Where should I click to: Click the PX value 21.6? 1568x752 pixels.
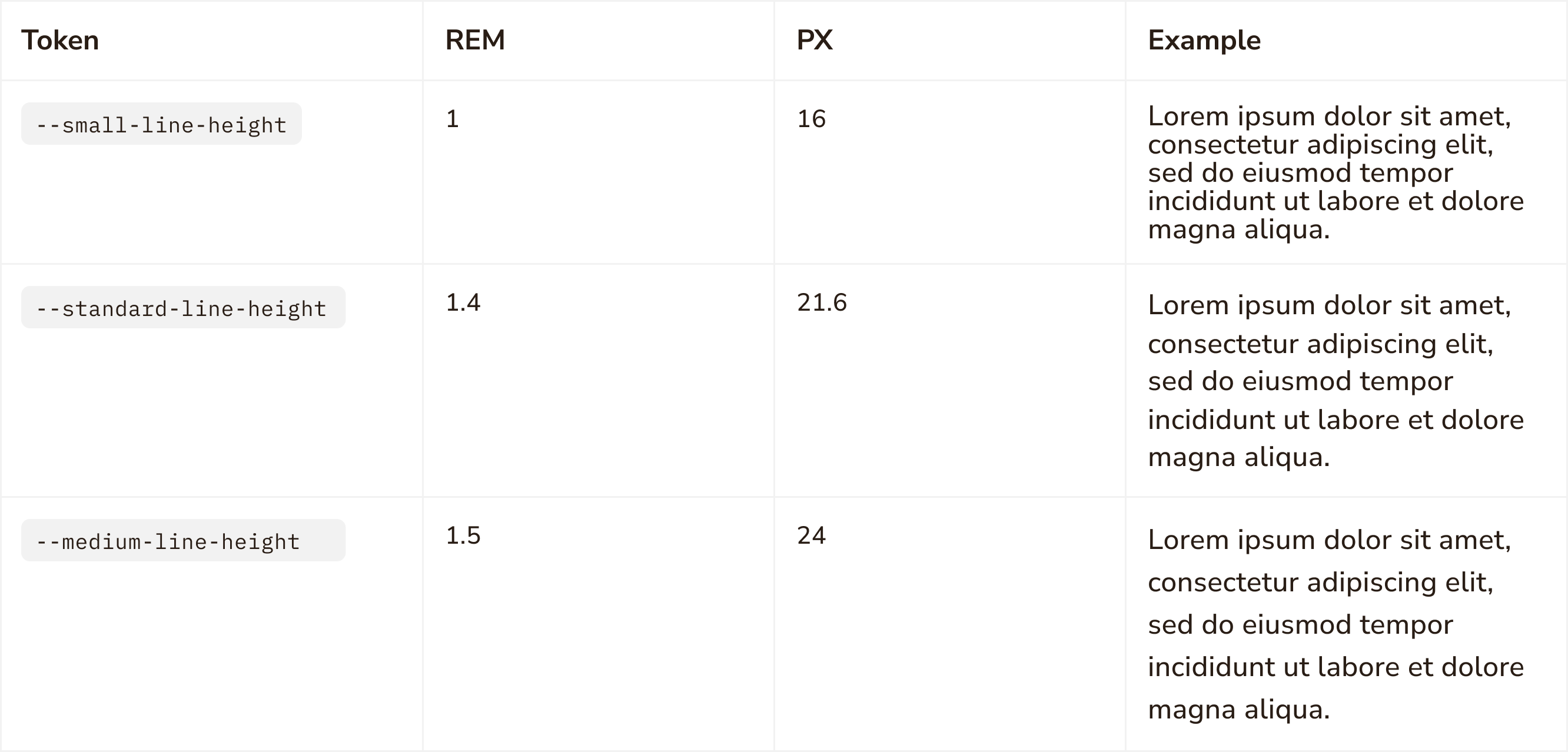(822, 302)
